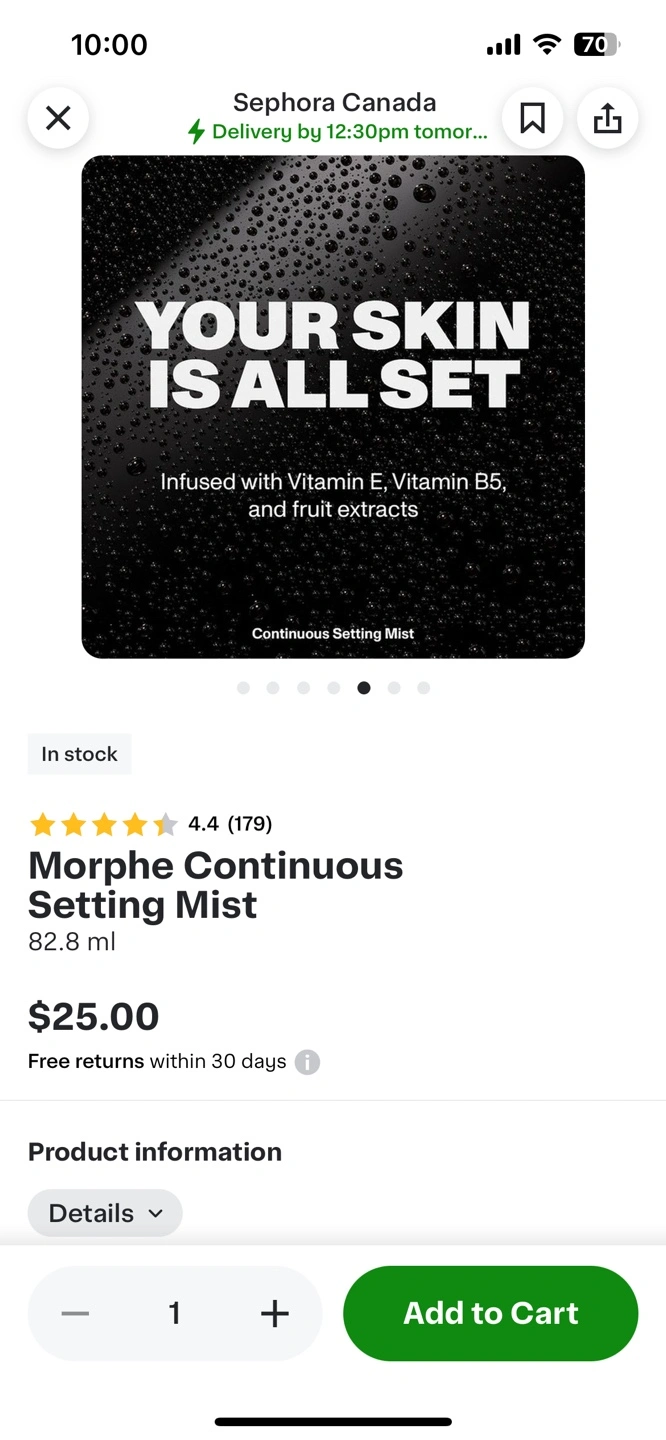Tap the battery indicator in status bar
Image resolution: width=666 pixels, height=1440 pixels.
596,44
